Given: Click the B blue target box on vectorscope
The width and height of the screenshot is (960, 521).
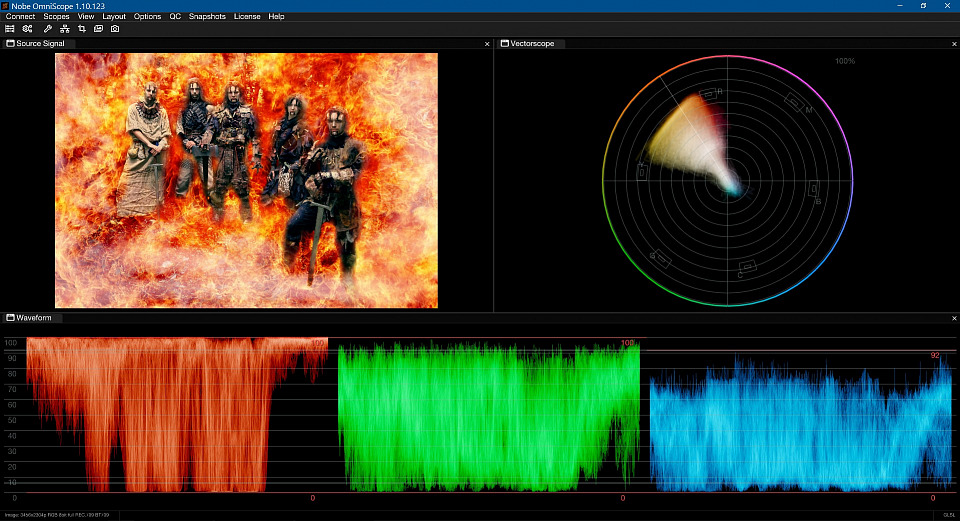Looking at the screenshot, I should click(x=814, y=189).
